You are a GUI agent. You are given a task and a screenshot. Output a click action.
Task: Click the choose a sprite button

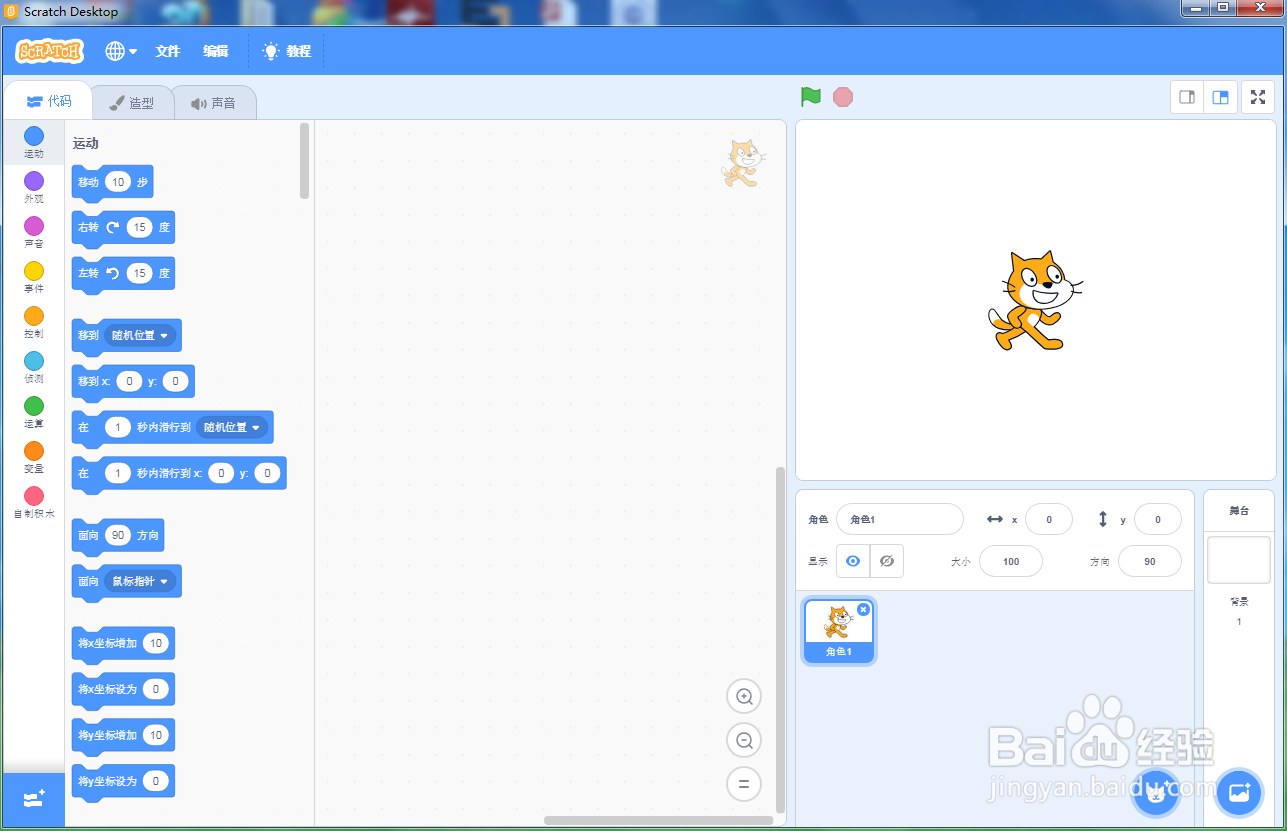pos(1156,794)
